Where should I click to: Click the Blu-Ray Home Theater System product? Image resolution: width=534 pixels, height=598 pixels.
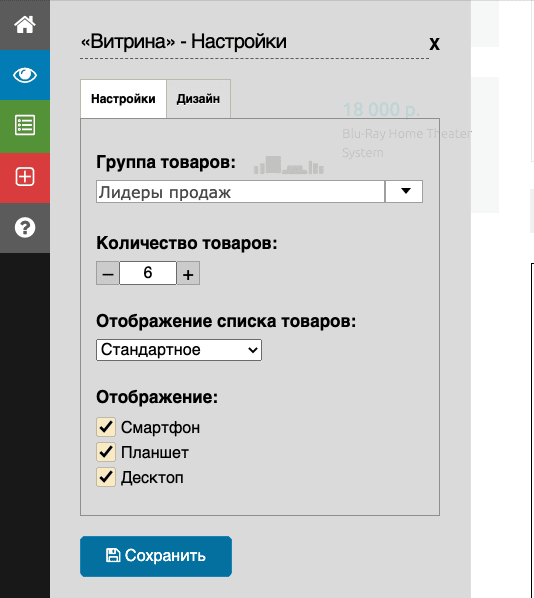[x=407, y=143]
